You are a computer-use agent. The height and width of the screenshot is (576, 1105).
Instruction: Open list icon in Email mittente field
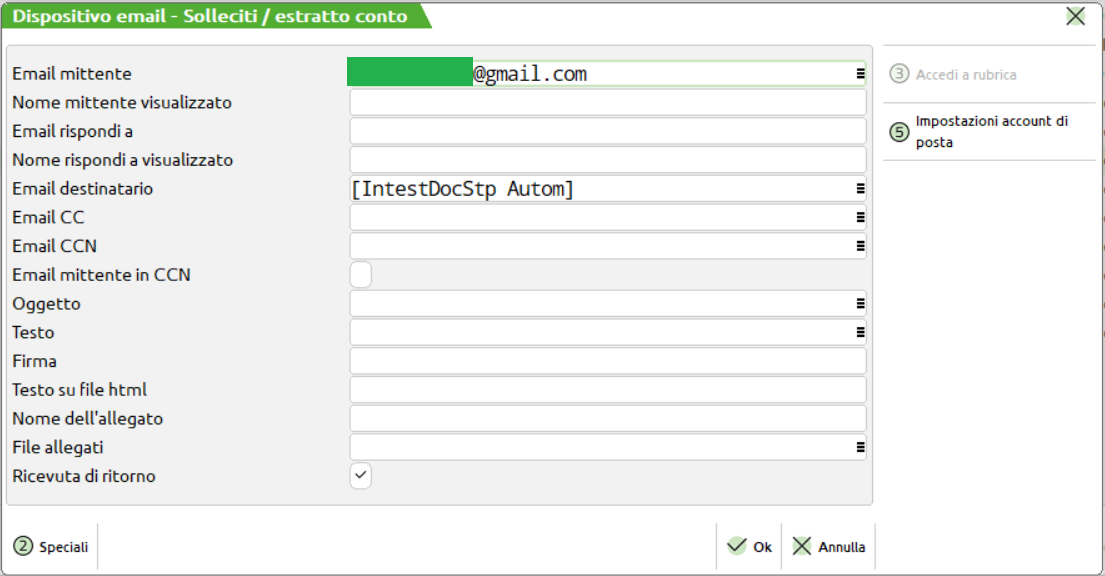coord(859,74)
